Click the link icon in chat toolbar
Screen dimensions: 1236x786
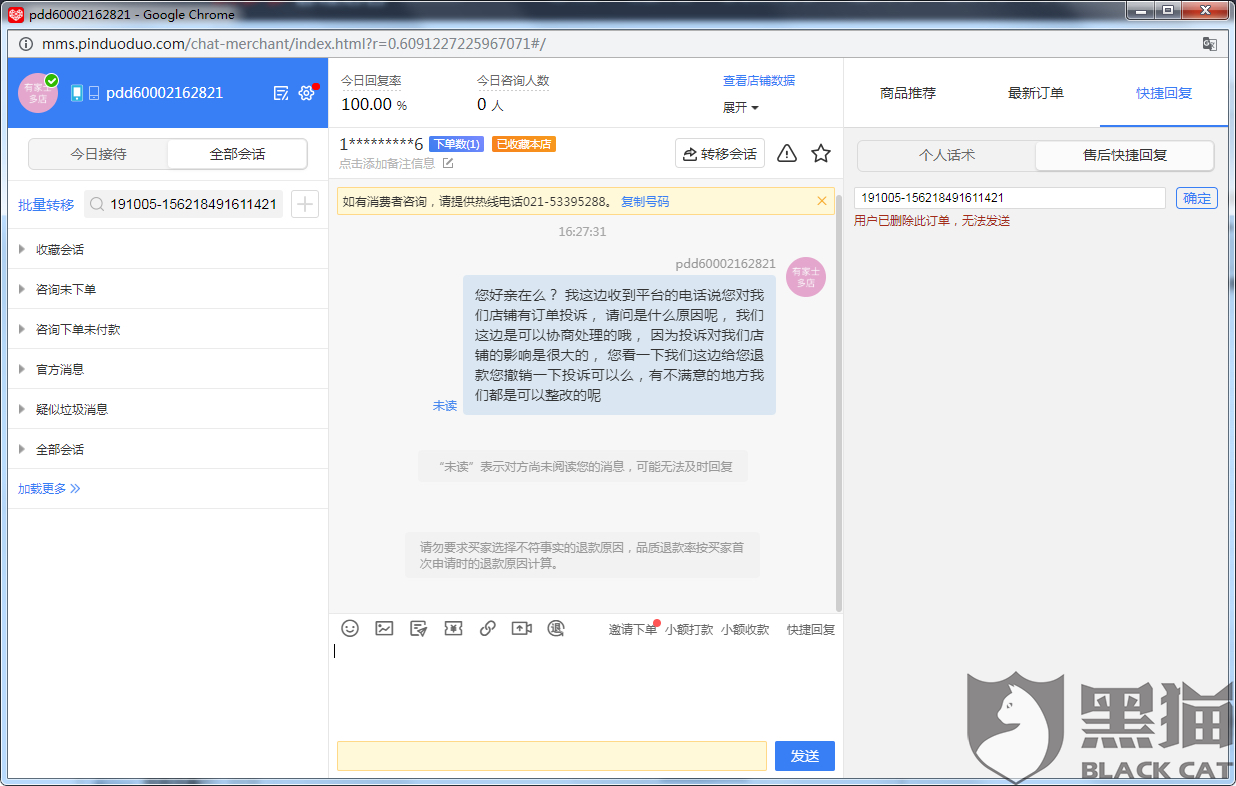pos(487,629)
